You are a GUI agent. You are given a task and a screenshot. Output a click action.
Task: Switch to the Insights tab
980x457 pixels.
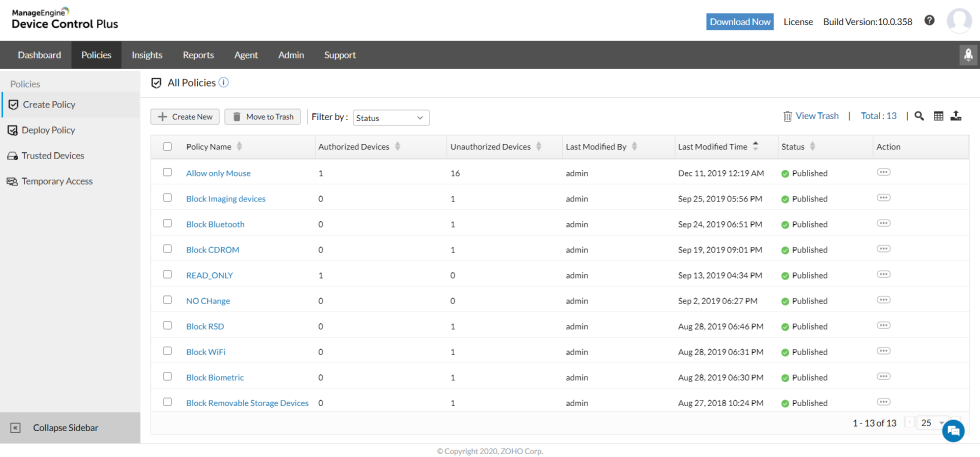147,55
